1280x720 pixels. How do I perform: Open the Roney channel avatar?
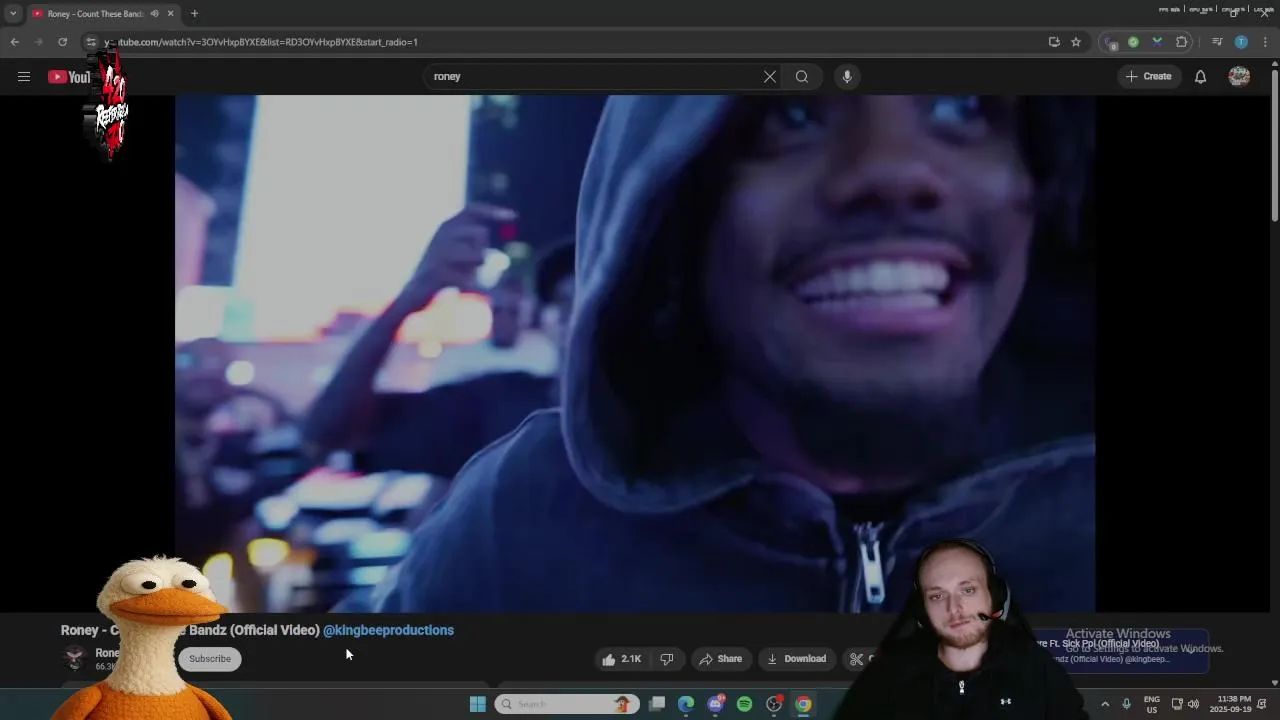coord(74,658)
